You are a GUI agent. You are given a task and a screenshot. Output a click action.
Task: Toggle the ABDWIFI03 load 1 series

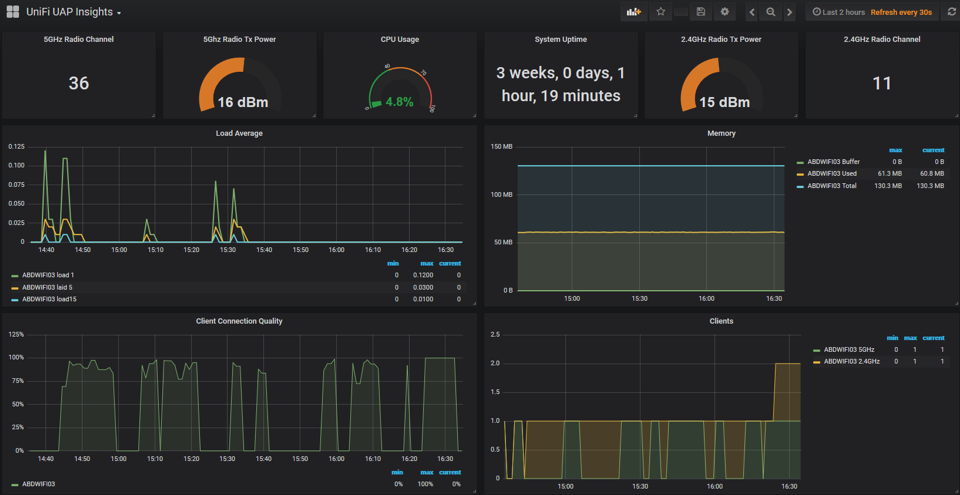point(48,275)
